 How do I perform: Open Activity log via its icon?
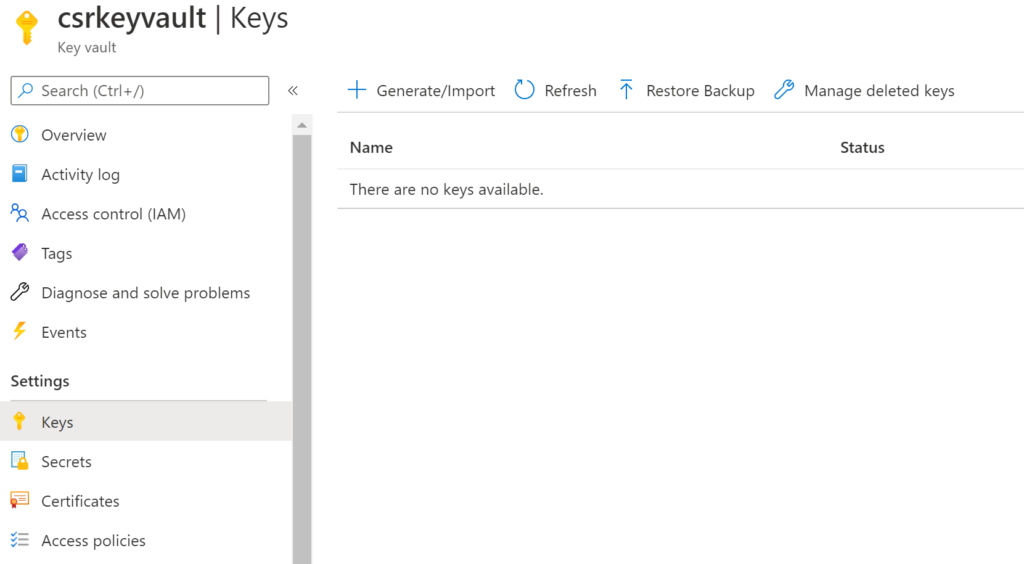(x=20, y=174)
